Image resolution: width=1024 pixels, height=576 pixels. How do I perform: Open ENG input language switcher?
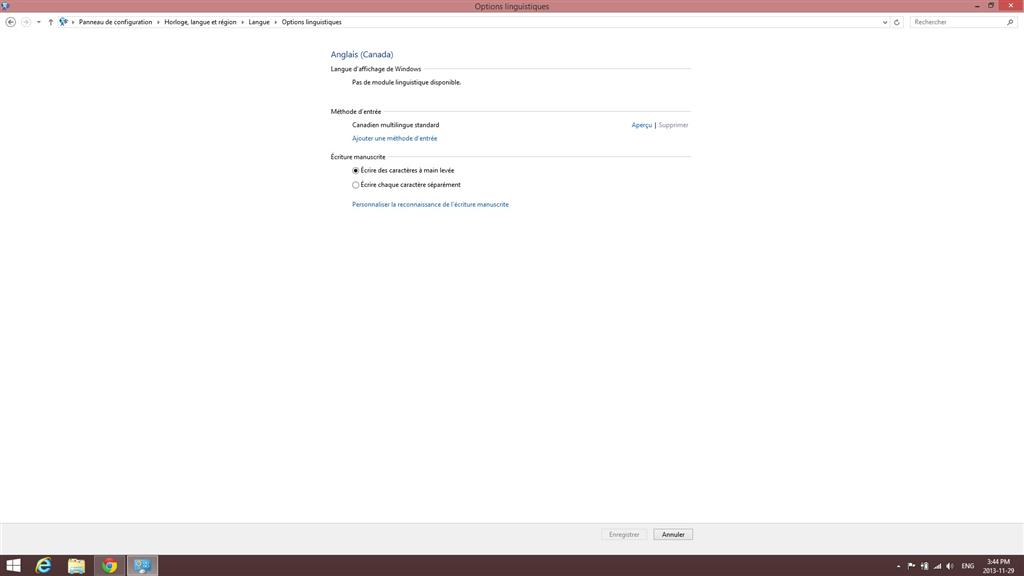pyautogui.click(x=968, y=566)
